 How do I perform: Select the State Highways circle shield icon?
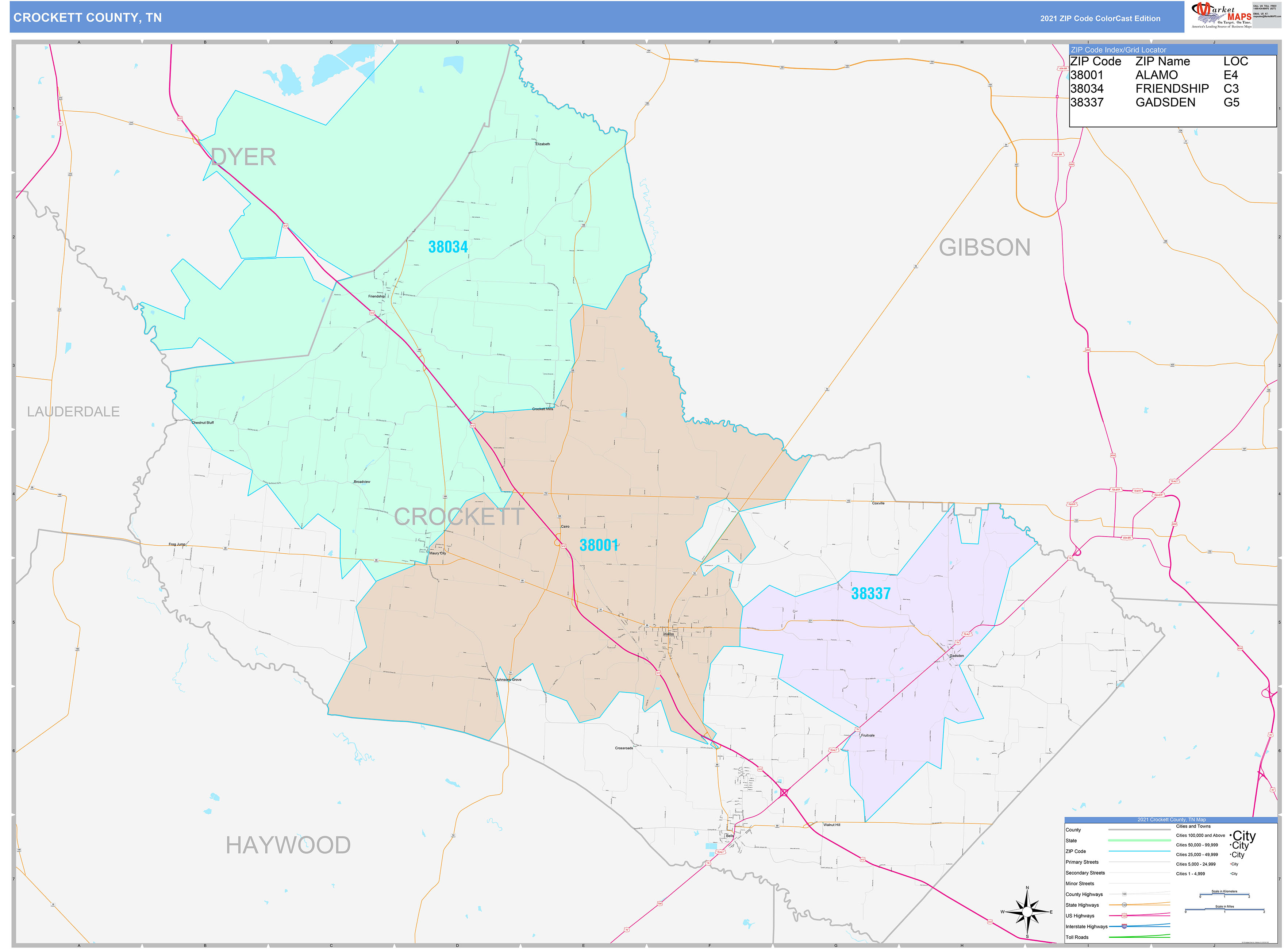point(1124,905)
